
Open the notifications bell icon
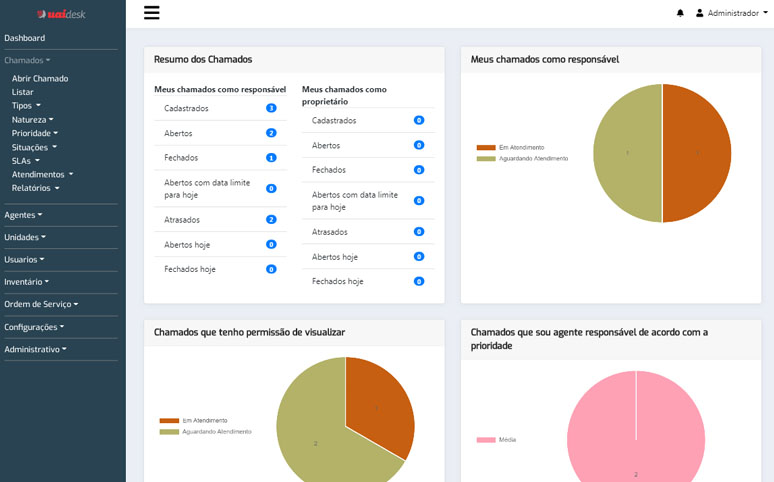tap(681, 13)
